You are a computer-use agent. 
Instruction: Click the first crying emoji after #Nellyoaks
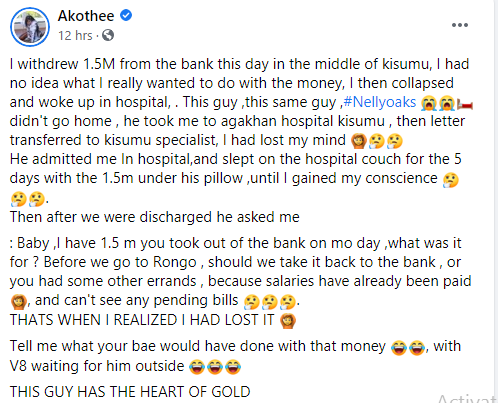click(429, 103)
